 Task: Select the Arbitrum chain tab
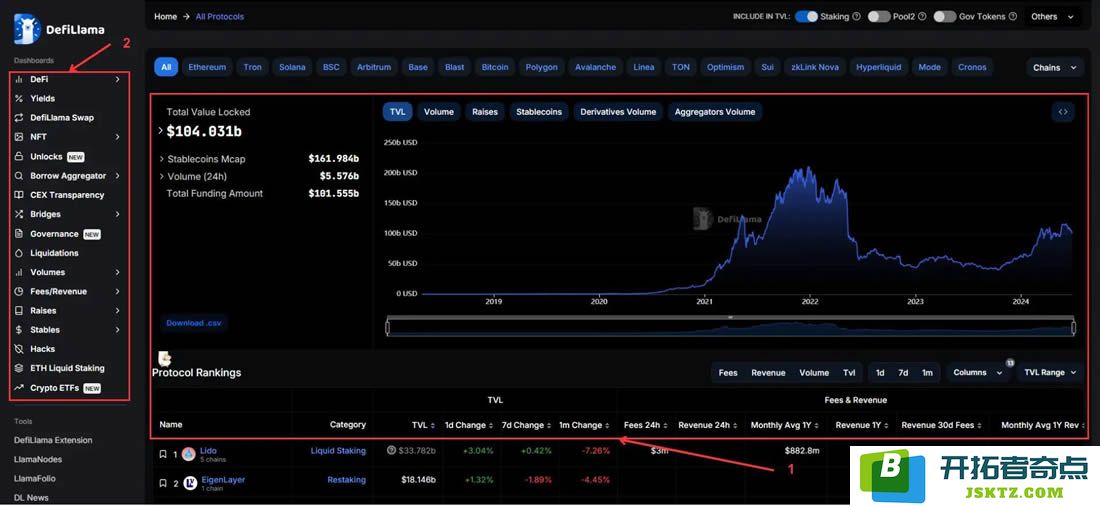373,67
